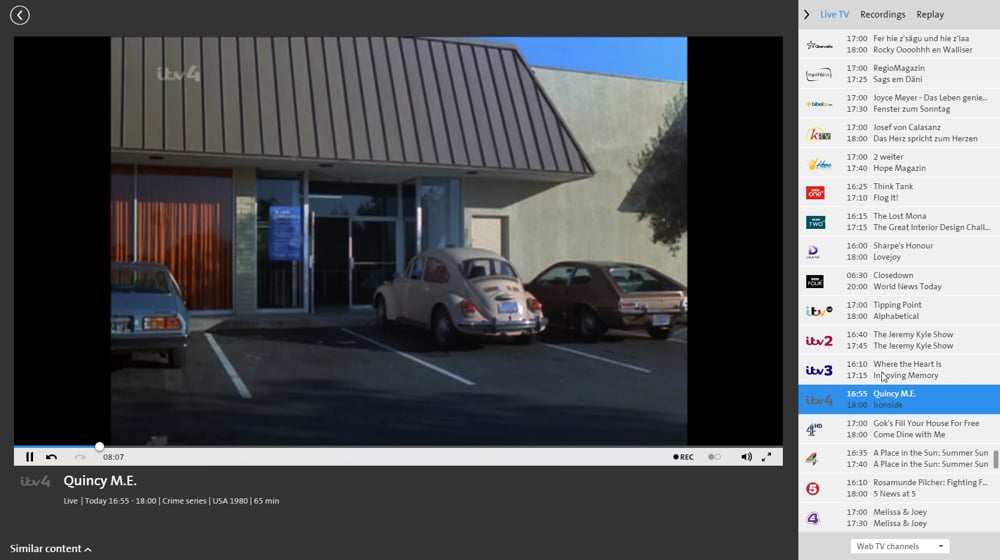Image resolution: width=1000 pixels, height=560 pixels.
Task: Click 'Rosamunde Pilcher' programme entry
Action: pyautogui.click(x=930, y=483)
